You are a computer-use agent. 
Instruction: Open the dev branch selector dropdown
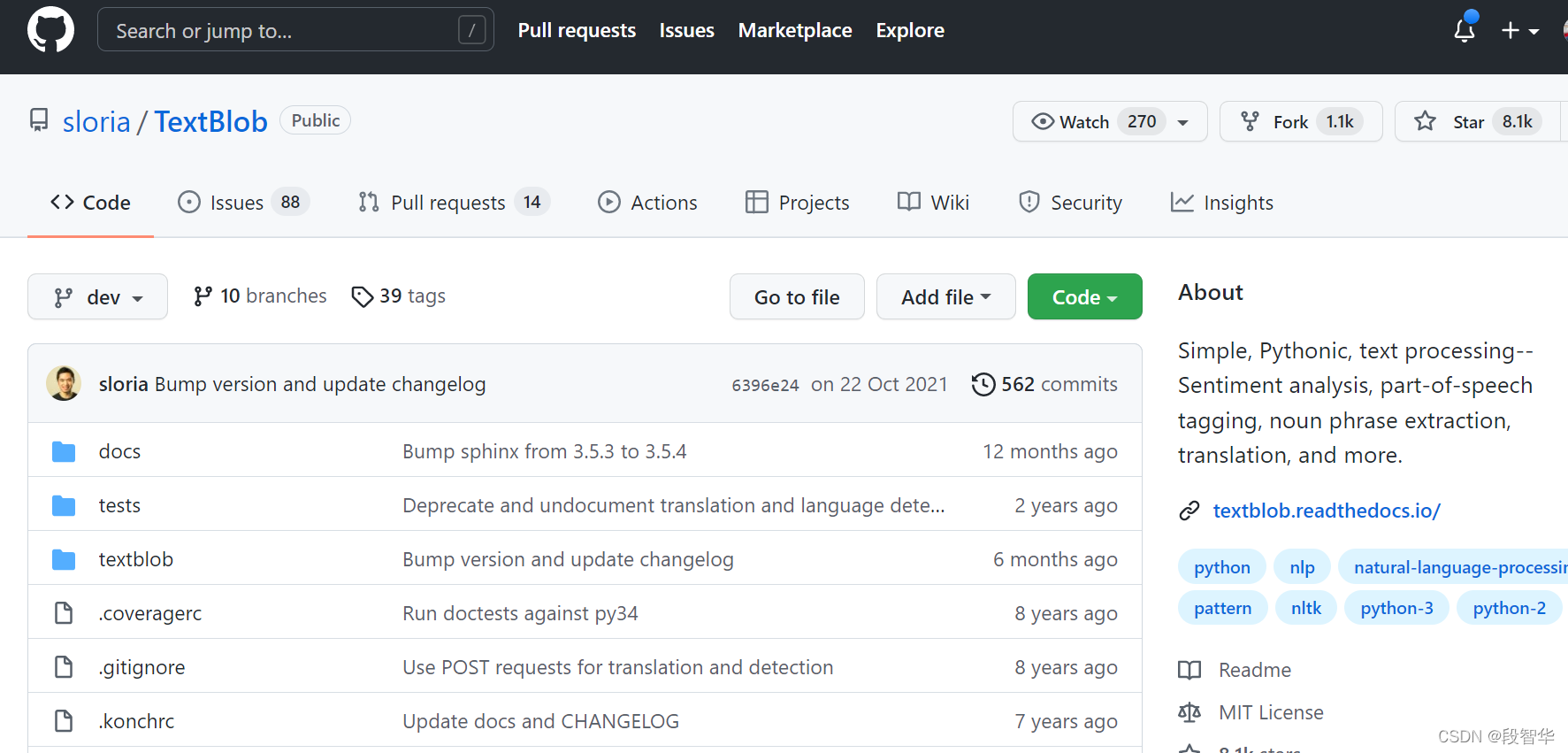click(97, 296)
